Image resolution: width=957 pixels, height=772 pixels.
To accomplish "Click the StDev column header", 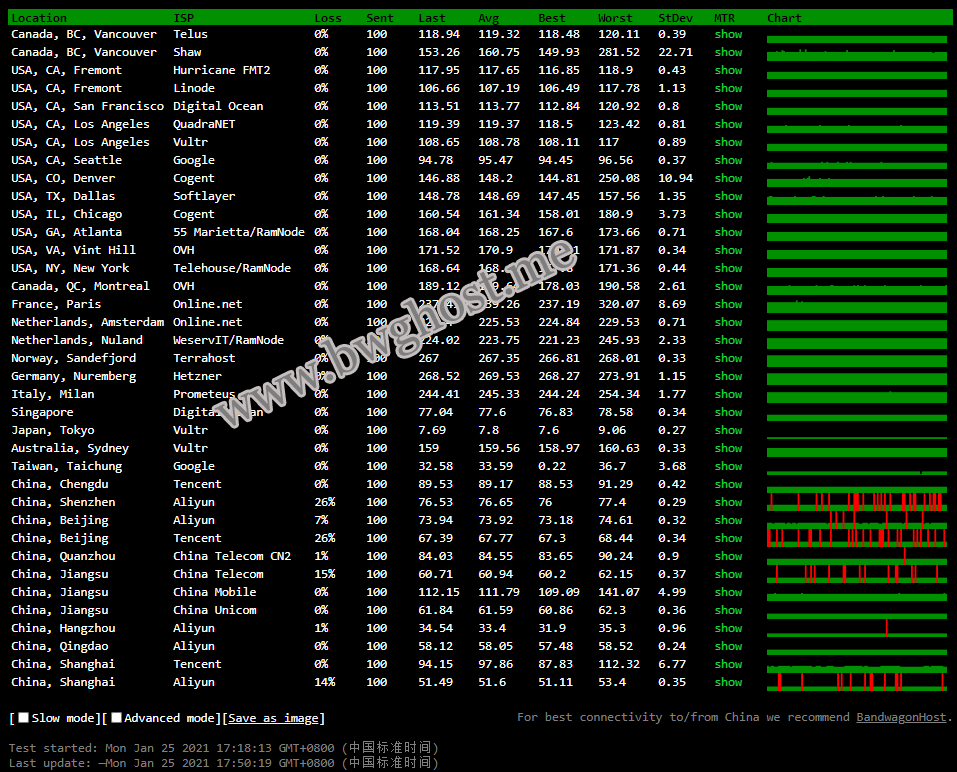I will pos(676,18).
